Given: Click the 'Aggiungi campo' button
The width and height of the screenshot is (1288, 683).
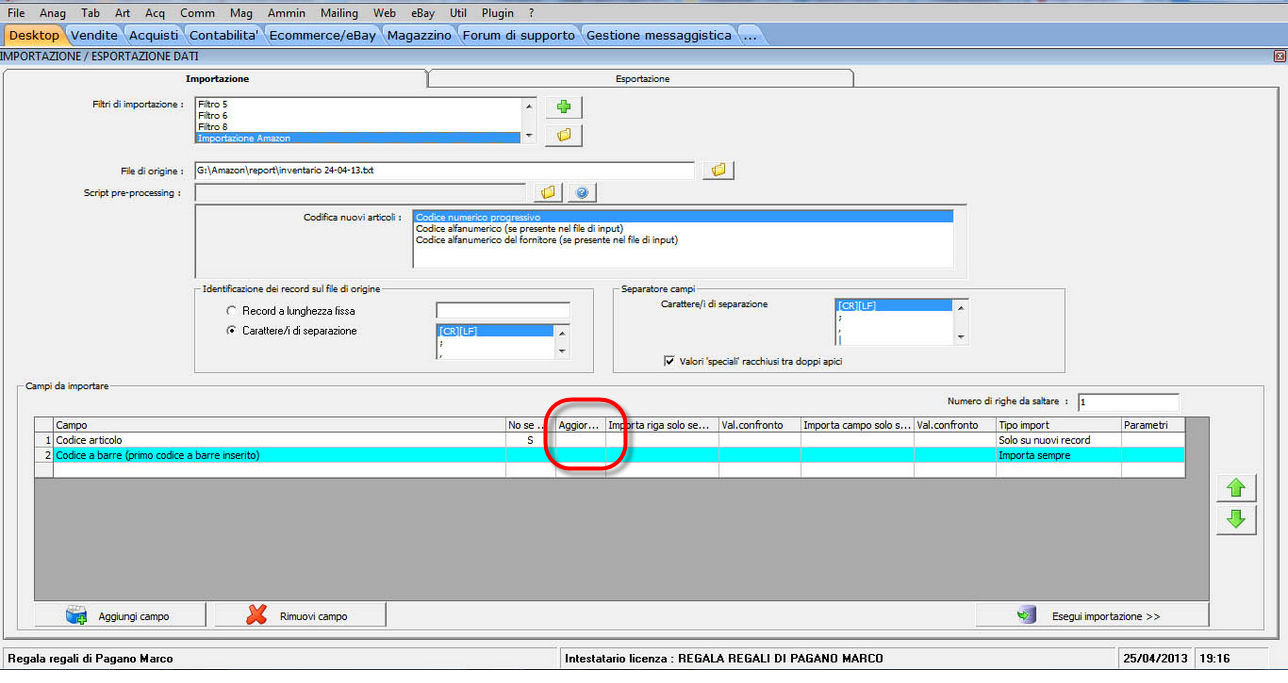Looking at the screenshot, I should [x=120, y=616].
